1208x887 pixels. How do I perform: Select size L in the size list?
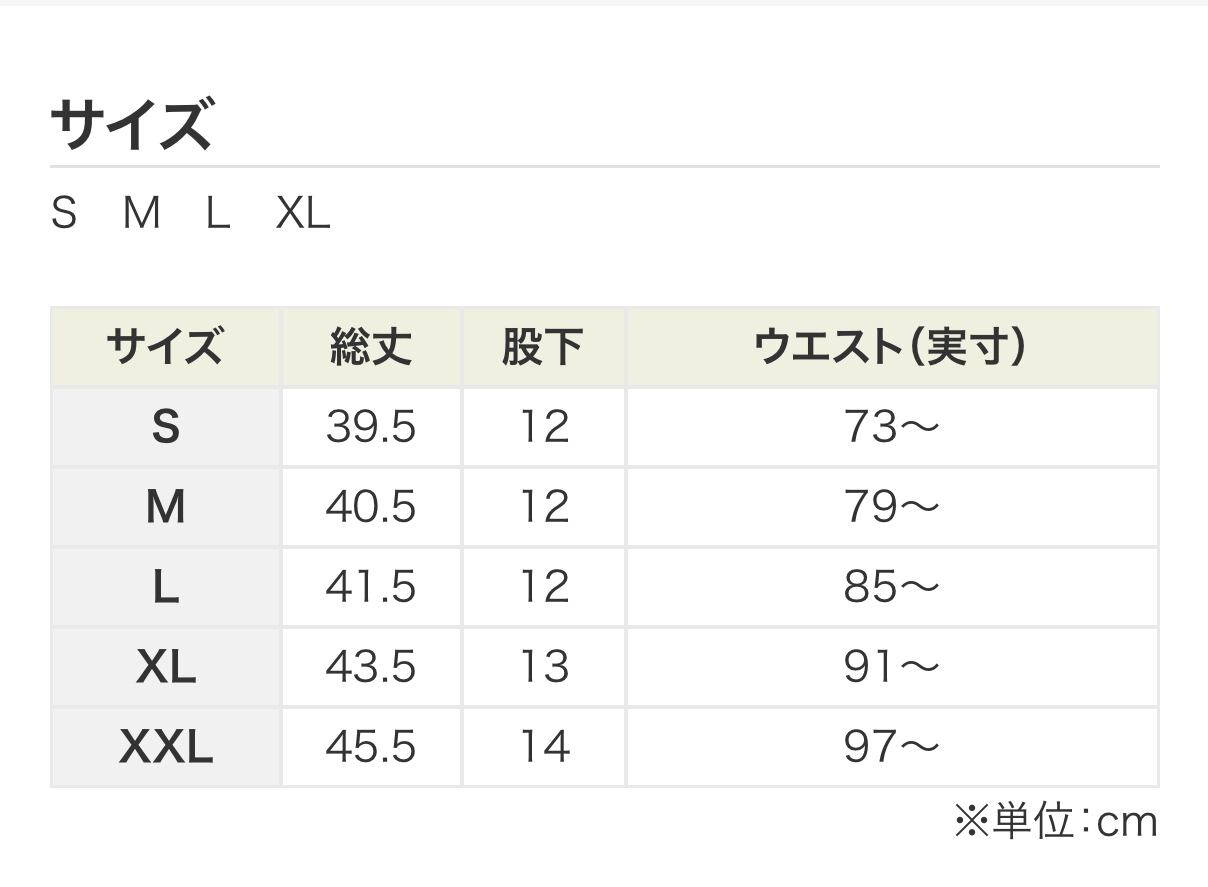(218, 214)
